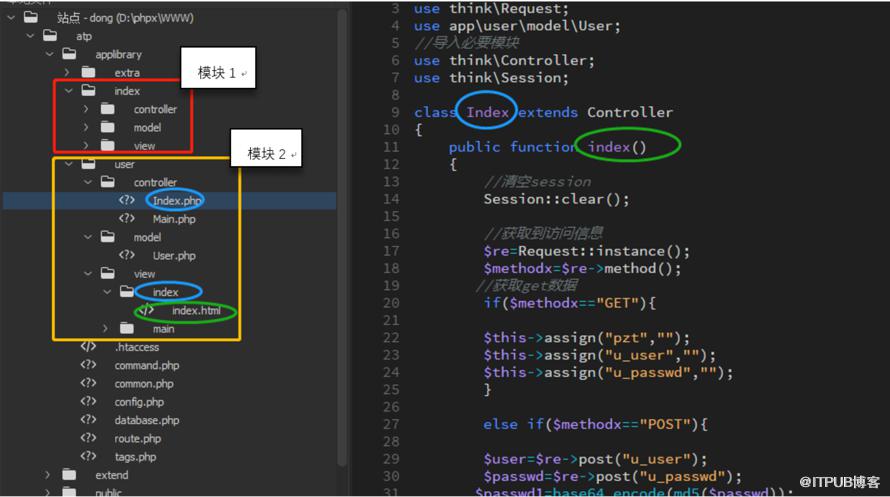This screenshot has width=890, height=497.
Task: Click the PHP icon for route.php
Action: tap(88, 437)
